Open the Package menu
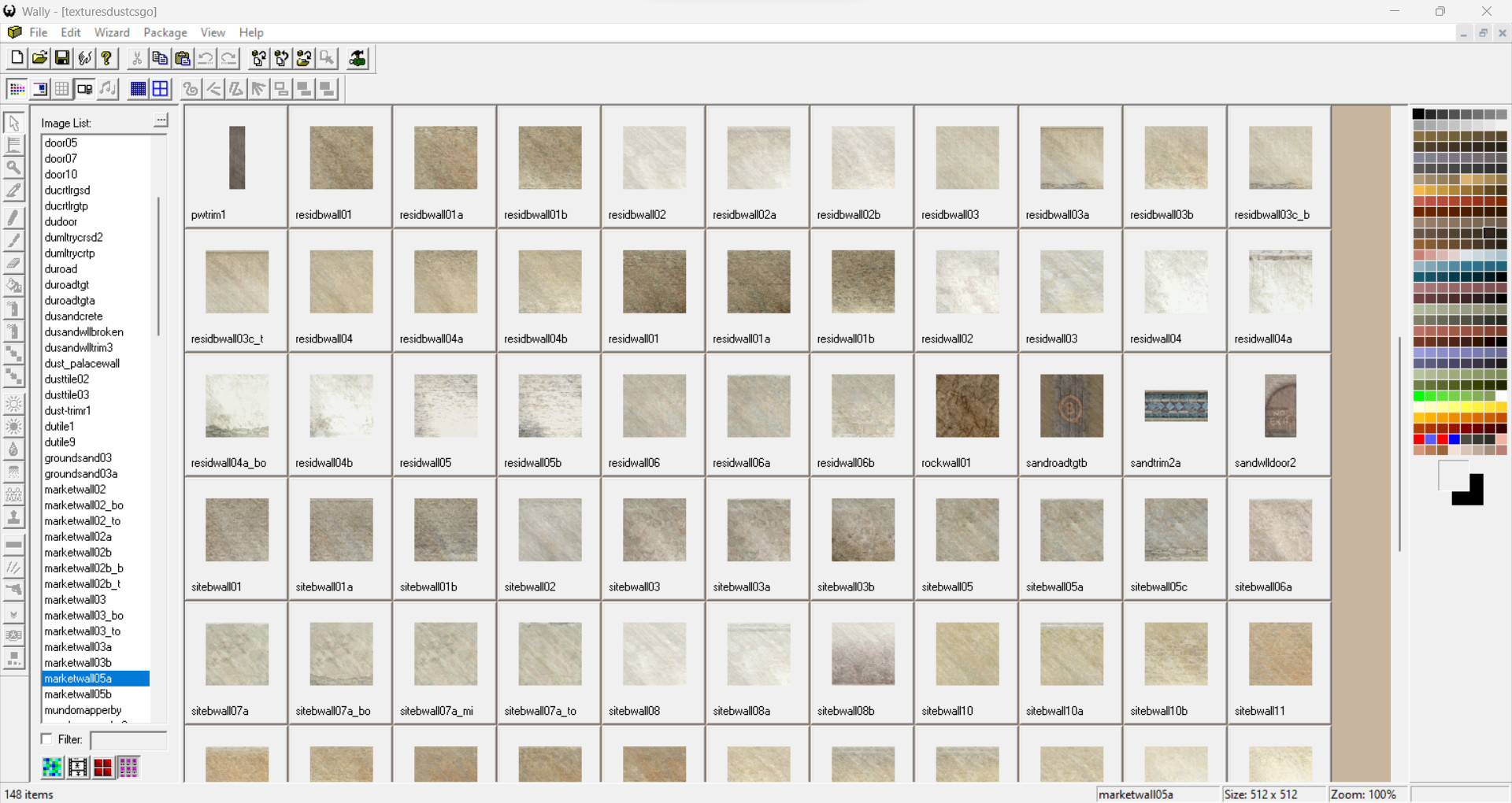This screenshot has width=1512, height=803. [165, 32]
